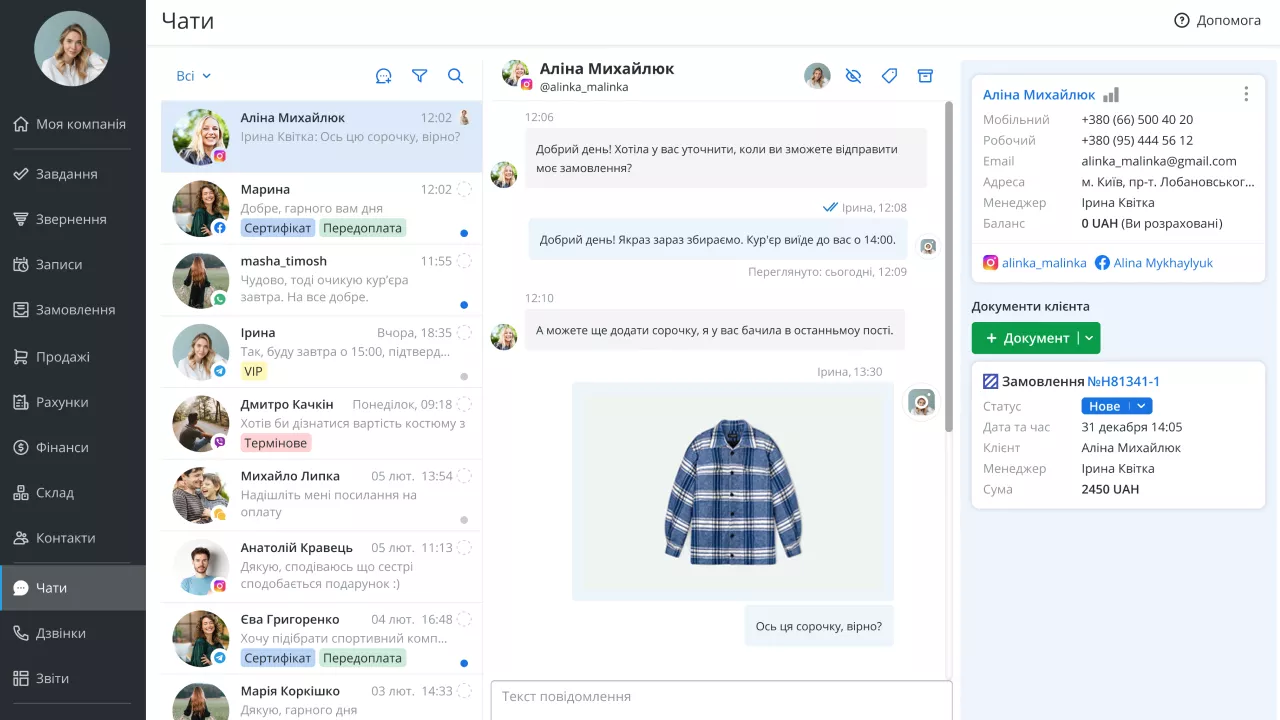Expand the Всі chat filter dropdown
Image resolution: width=1280 pixels, height=720 pixels.
coord(194,76)
